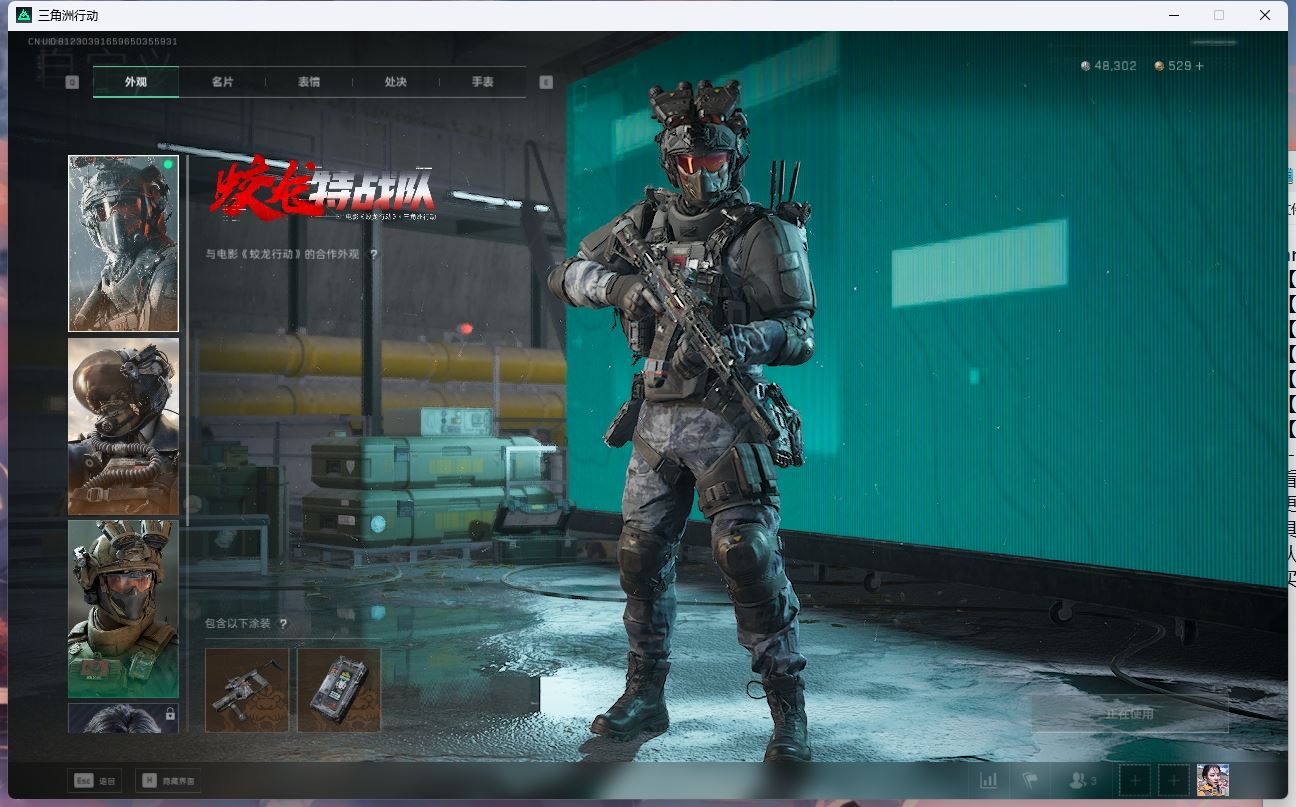Click the question mark beside 与电影《蛟龙行动》的合作外观
The width and height of the screenshot is (1296, 807).
tap(374, 255)
